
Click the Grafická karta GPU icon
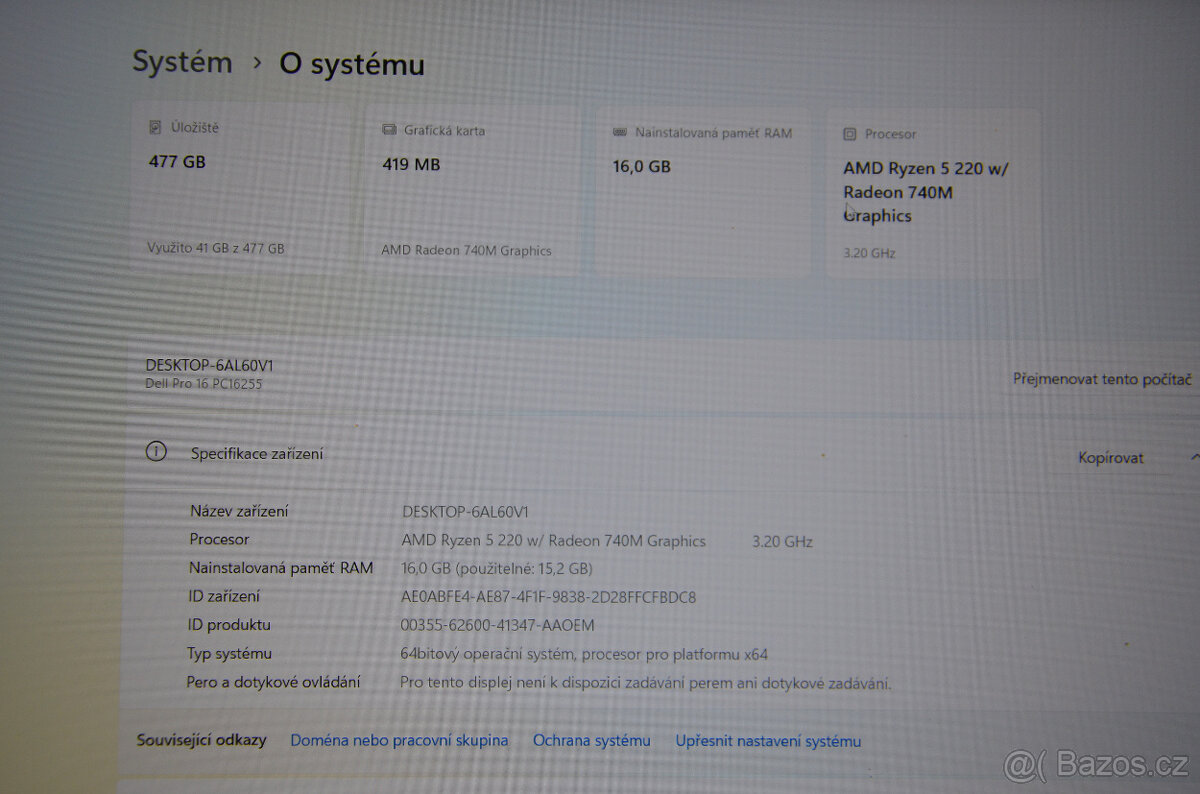(389, 129)
